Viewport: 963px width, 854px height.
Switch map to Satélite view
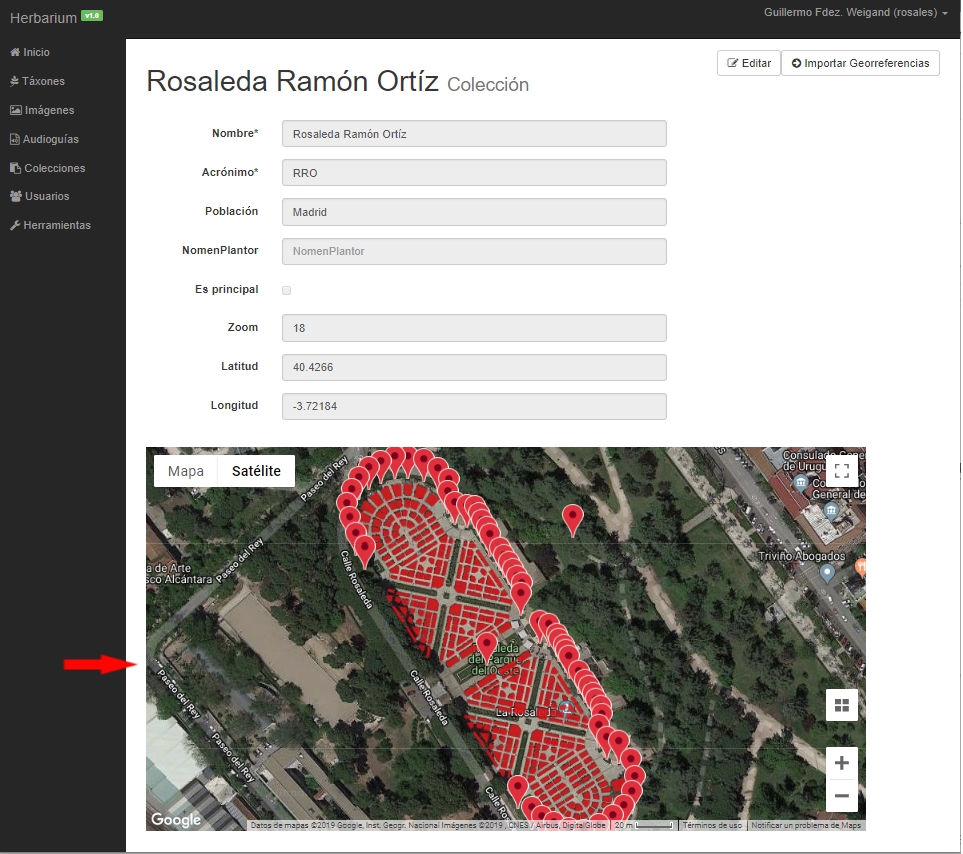[x=256, y=471]
